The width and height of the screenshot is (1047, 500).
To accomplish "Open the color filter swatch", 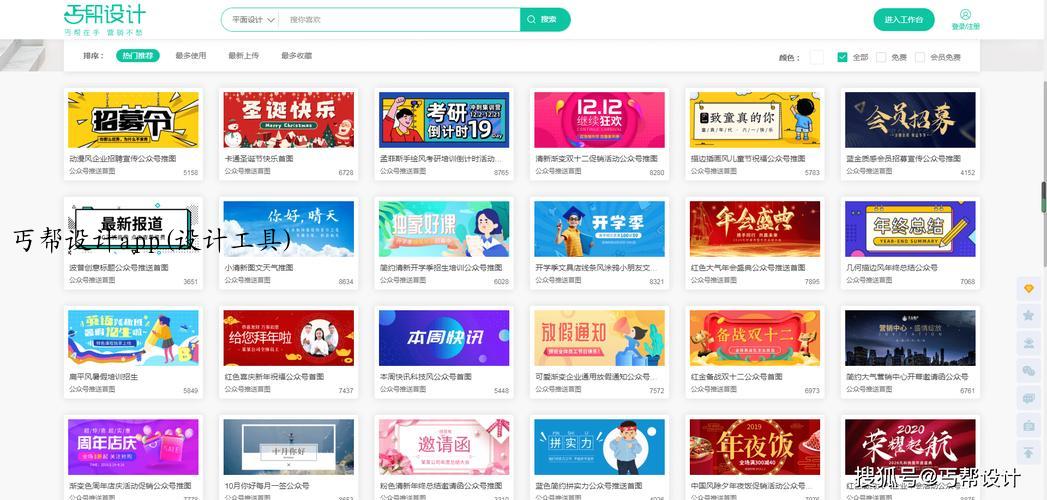I will pos(816,57).
